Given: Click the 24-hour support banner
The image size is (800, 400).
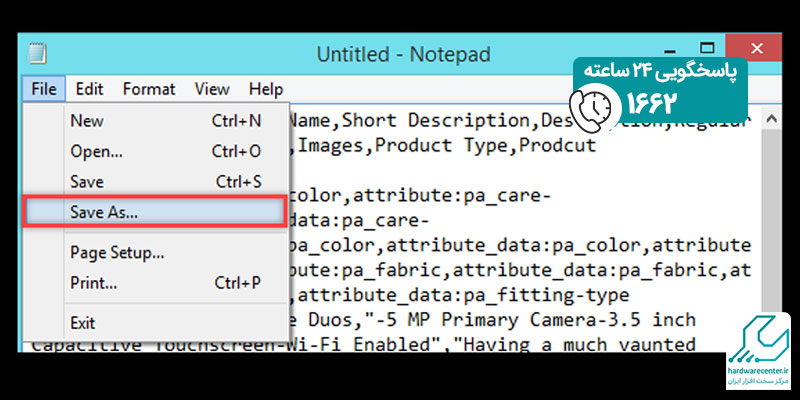Looking at the screenshot, I should pyautogui.click(x=660, y=90).
